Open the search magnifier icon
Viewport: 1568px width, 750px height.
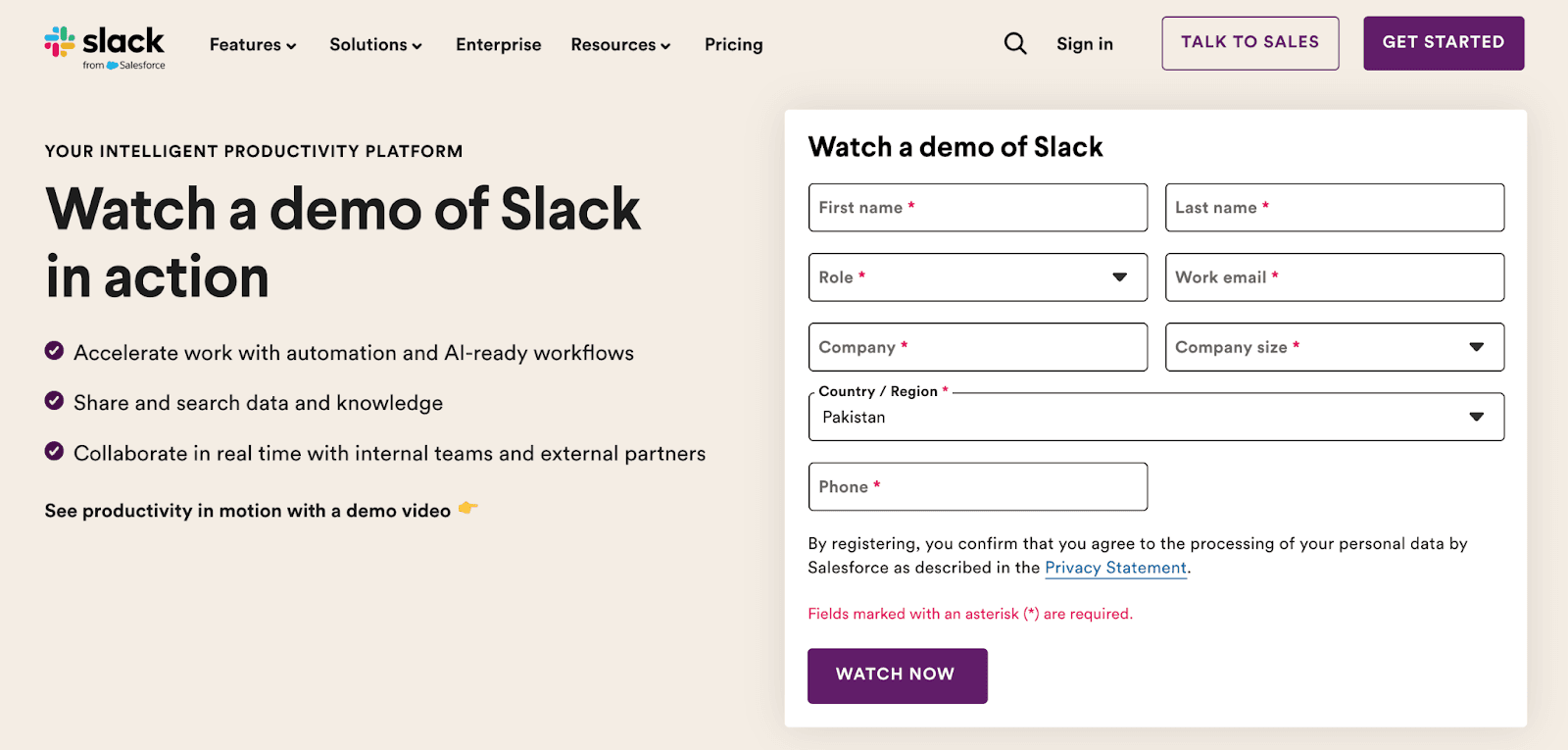[x=1015, y=43]
